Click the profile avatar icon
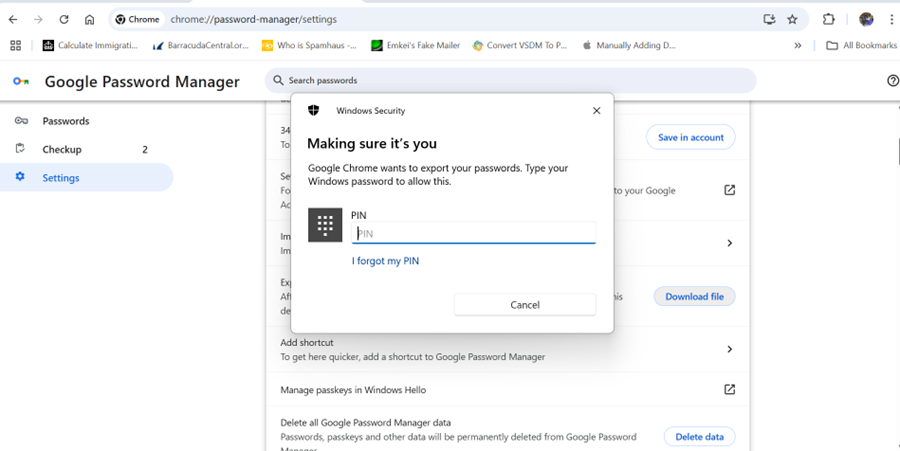This screenshot has height=451, width=900. click(x=866, y=19)
